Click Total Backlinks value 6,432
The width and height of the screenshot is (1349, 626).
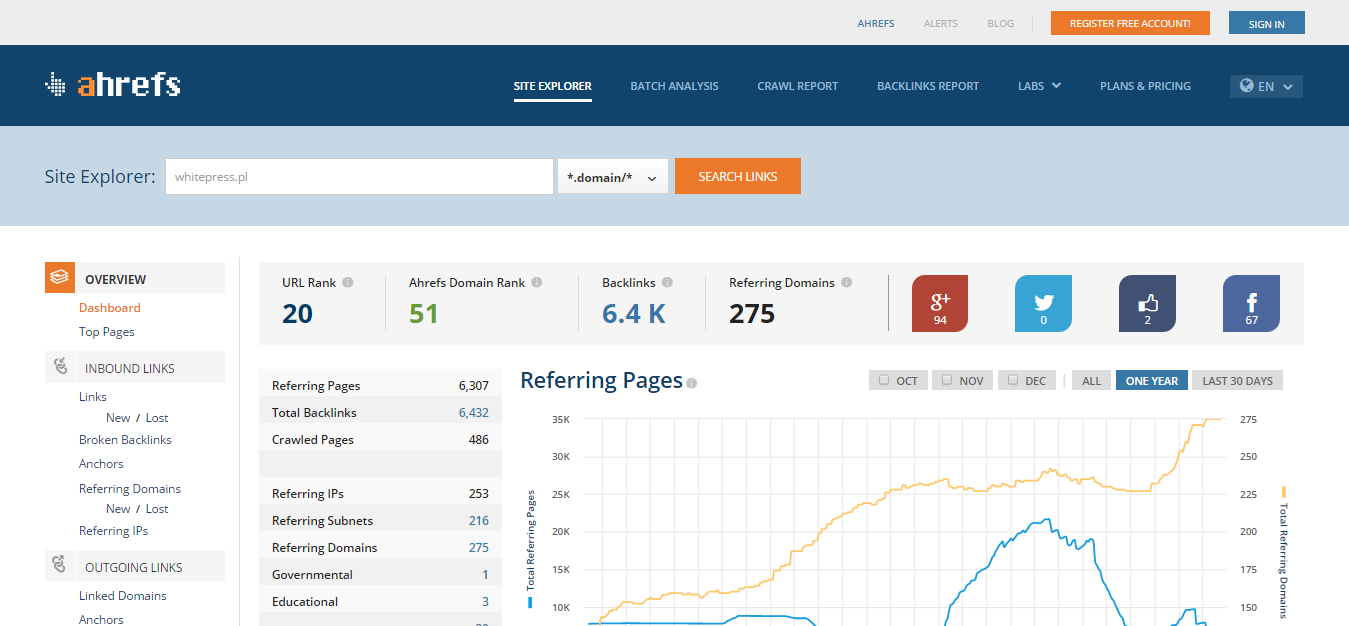click(x=474, y=412)
